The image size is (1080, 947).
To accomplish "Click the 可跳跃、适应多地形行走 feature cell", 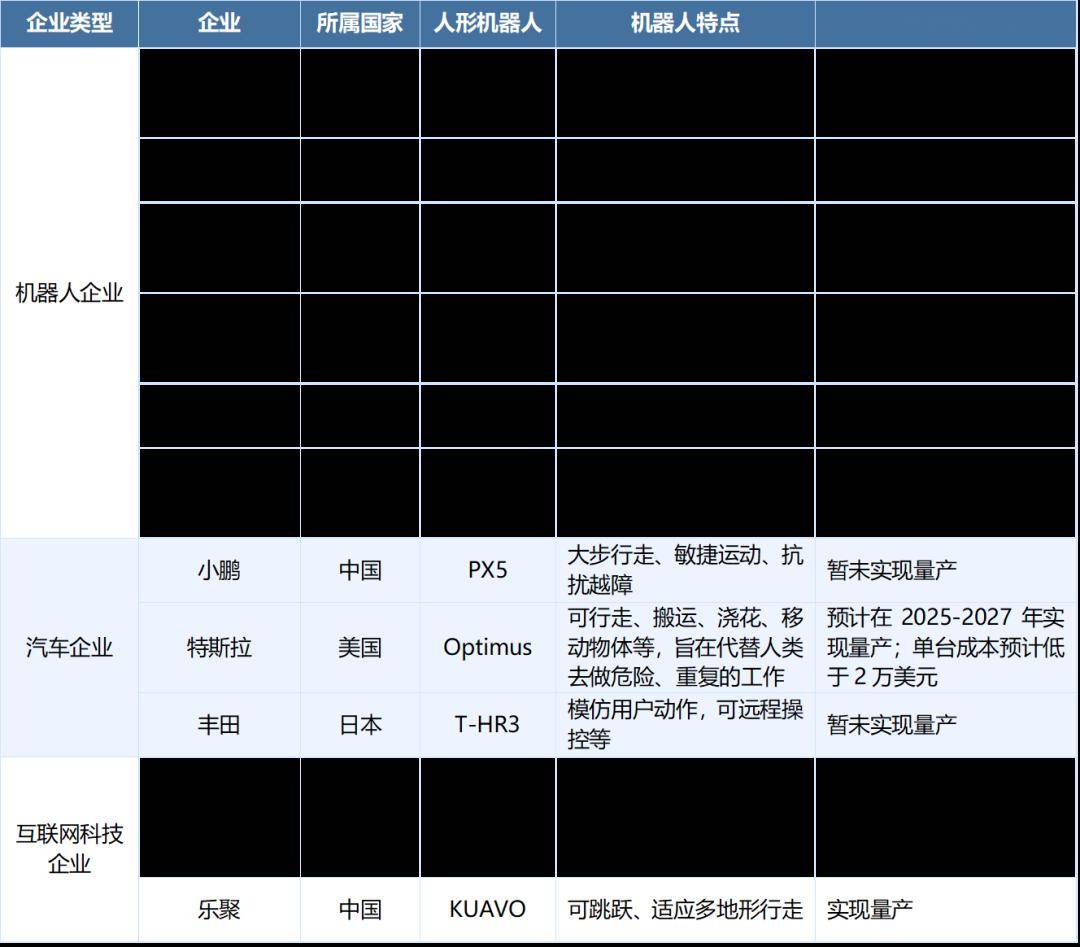I will click(685, 910).
